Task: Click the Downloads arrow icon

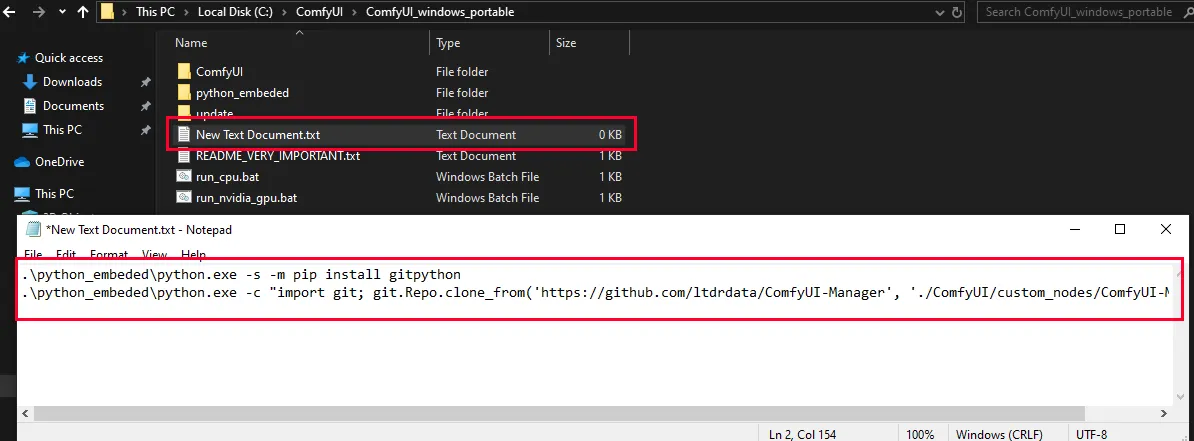Action: pyautogui.click(x=30, y=81)
